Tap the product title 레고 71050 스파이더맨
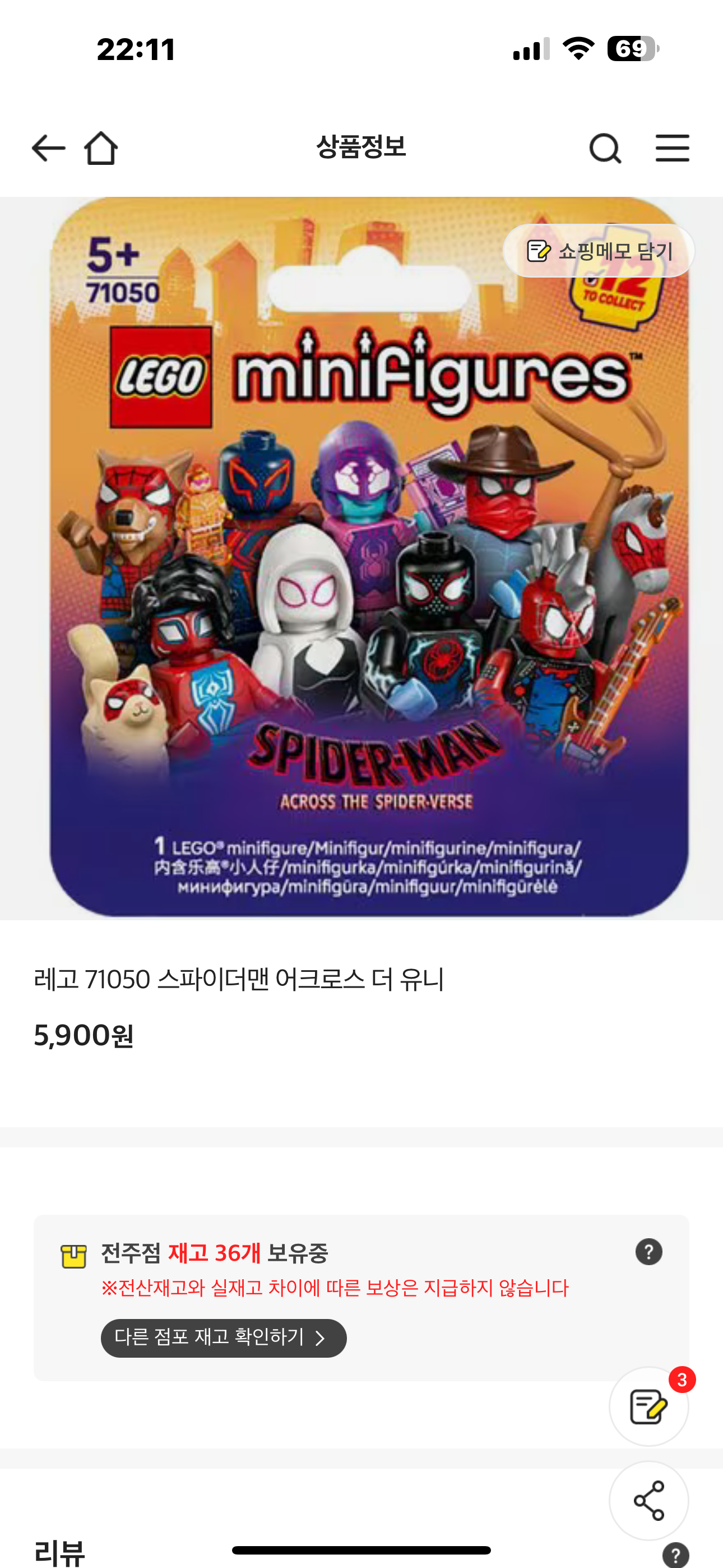723x1568 pixels. pyautogui.click(x=239, y=979)
